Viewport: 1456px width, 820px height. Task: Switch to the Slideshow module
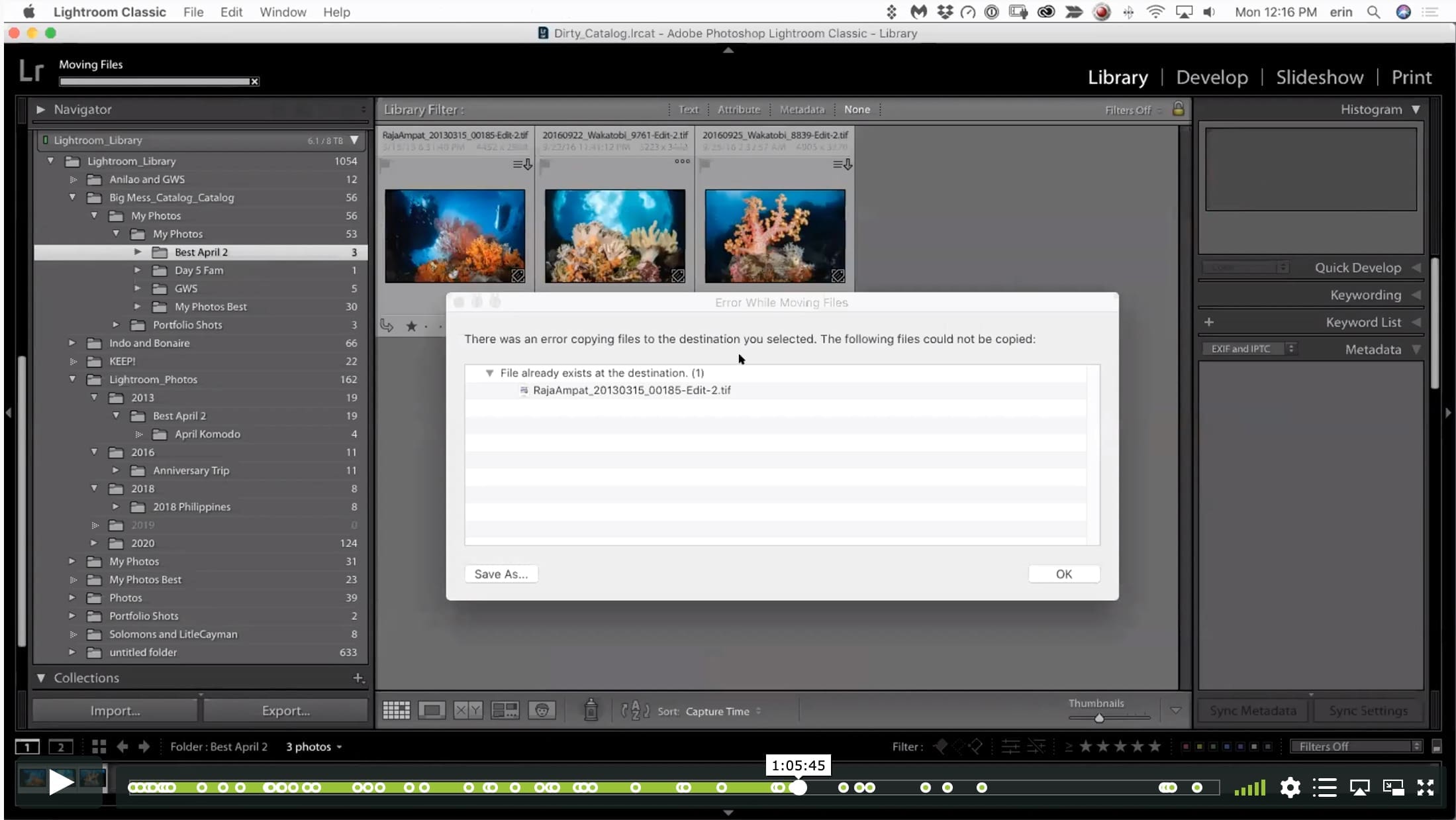pyautogui.click(x=1320, y=77)
